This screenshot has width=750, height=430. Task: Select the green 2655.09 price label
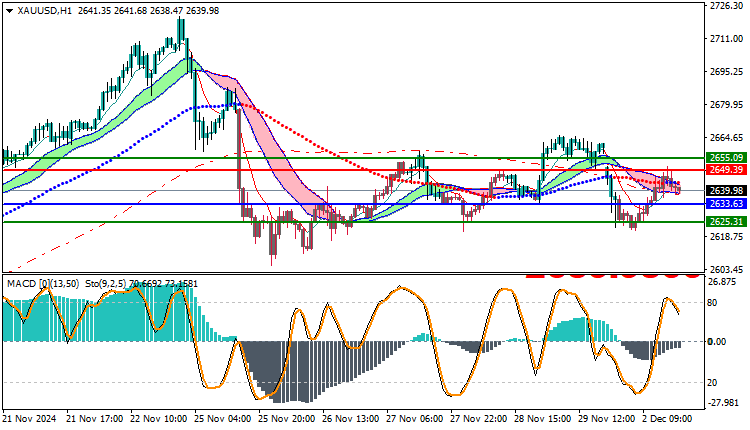(726, 157)
